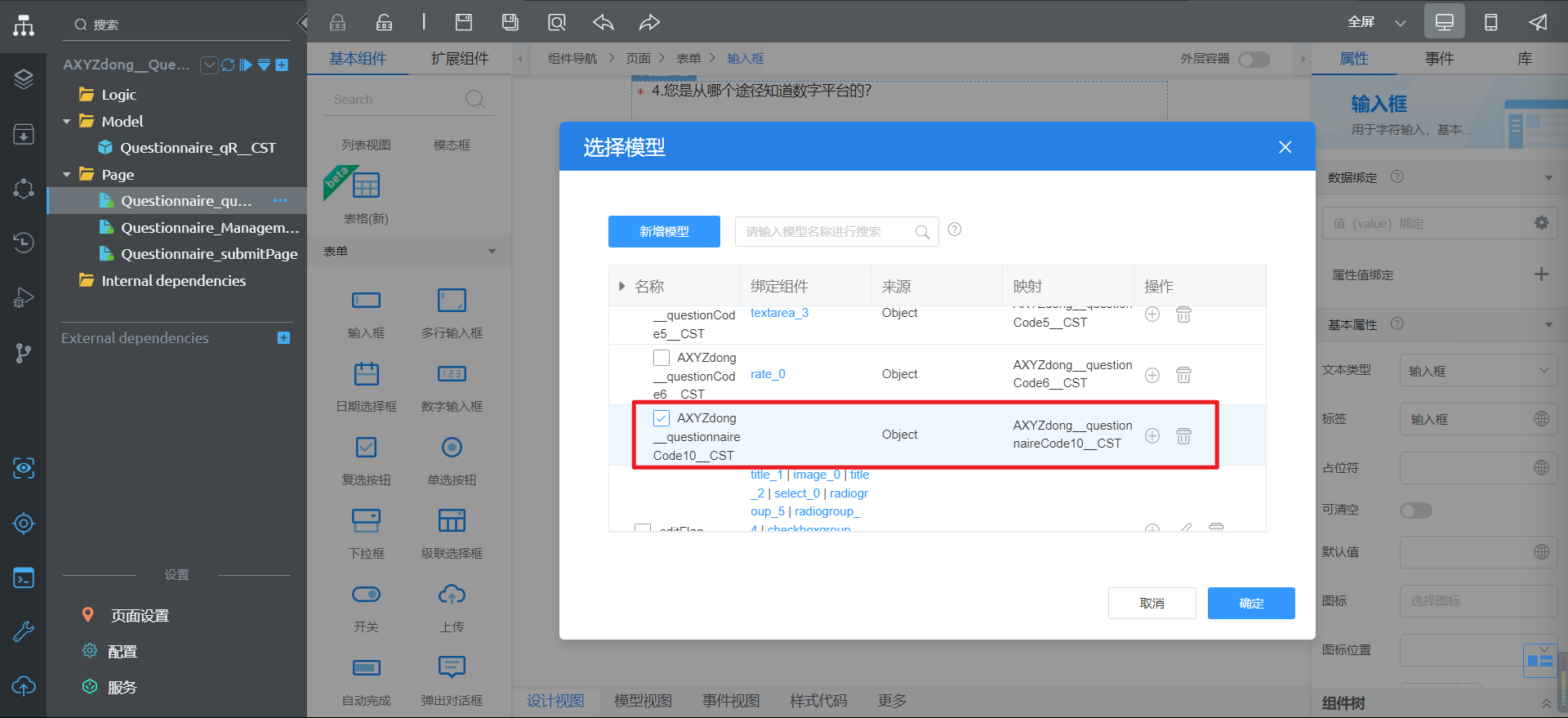The width and height of the screenshot is (1568, 718).
Task: Click the refresh icon next to project name
Action: 228,65
